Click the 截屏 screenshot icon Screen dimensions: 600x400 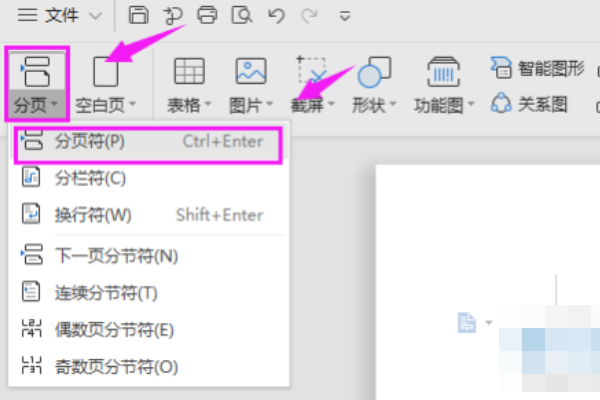(312, 70)
